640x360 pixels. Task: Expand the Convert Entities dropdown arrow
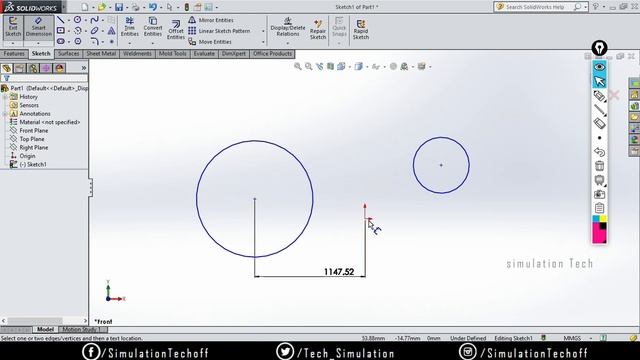153,43
